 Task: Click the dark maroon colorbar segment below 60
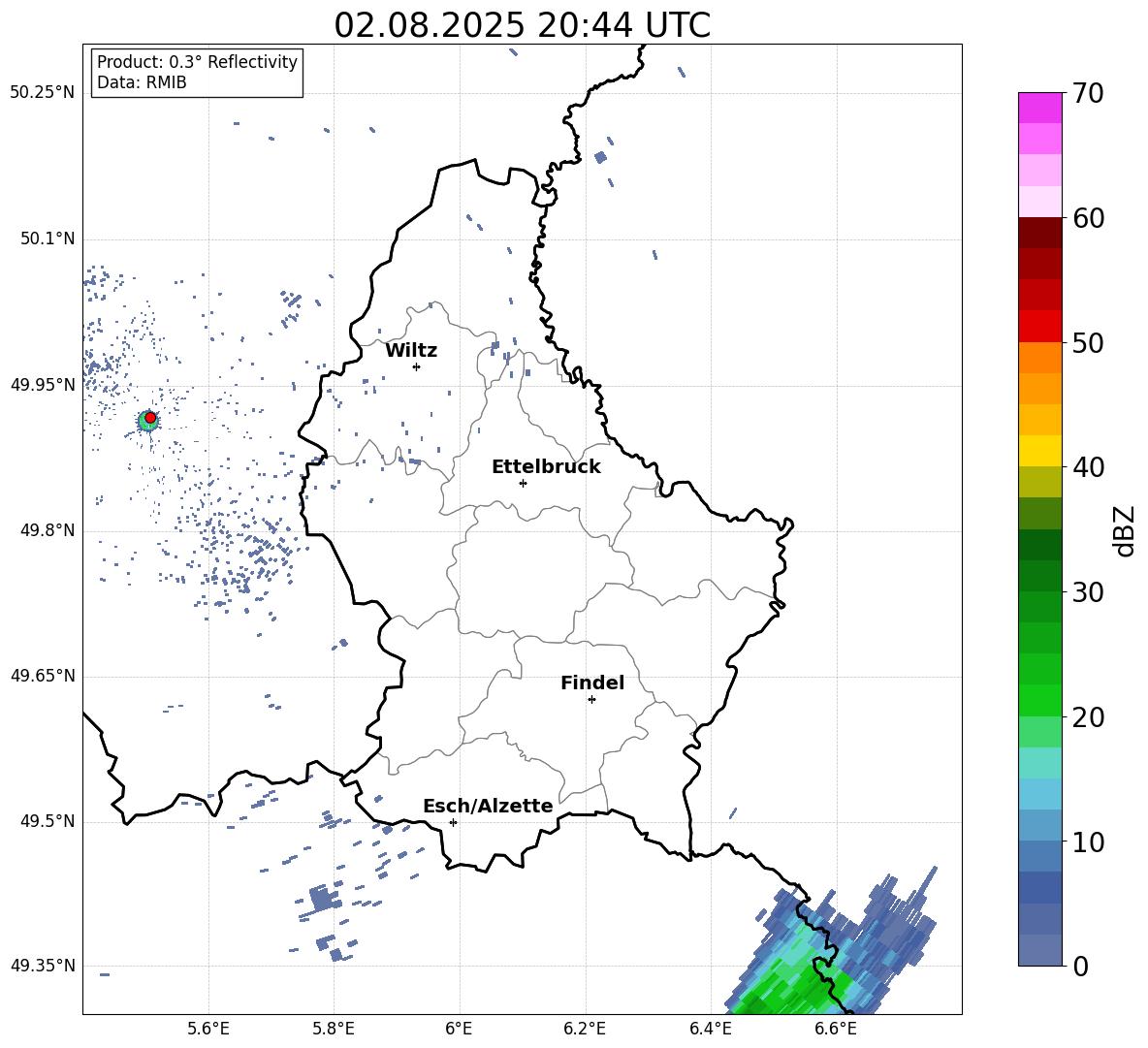[1039, 233]
